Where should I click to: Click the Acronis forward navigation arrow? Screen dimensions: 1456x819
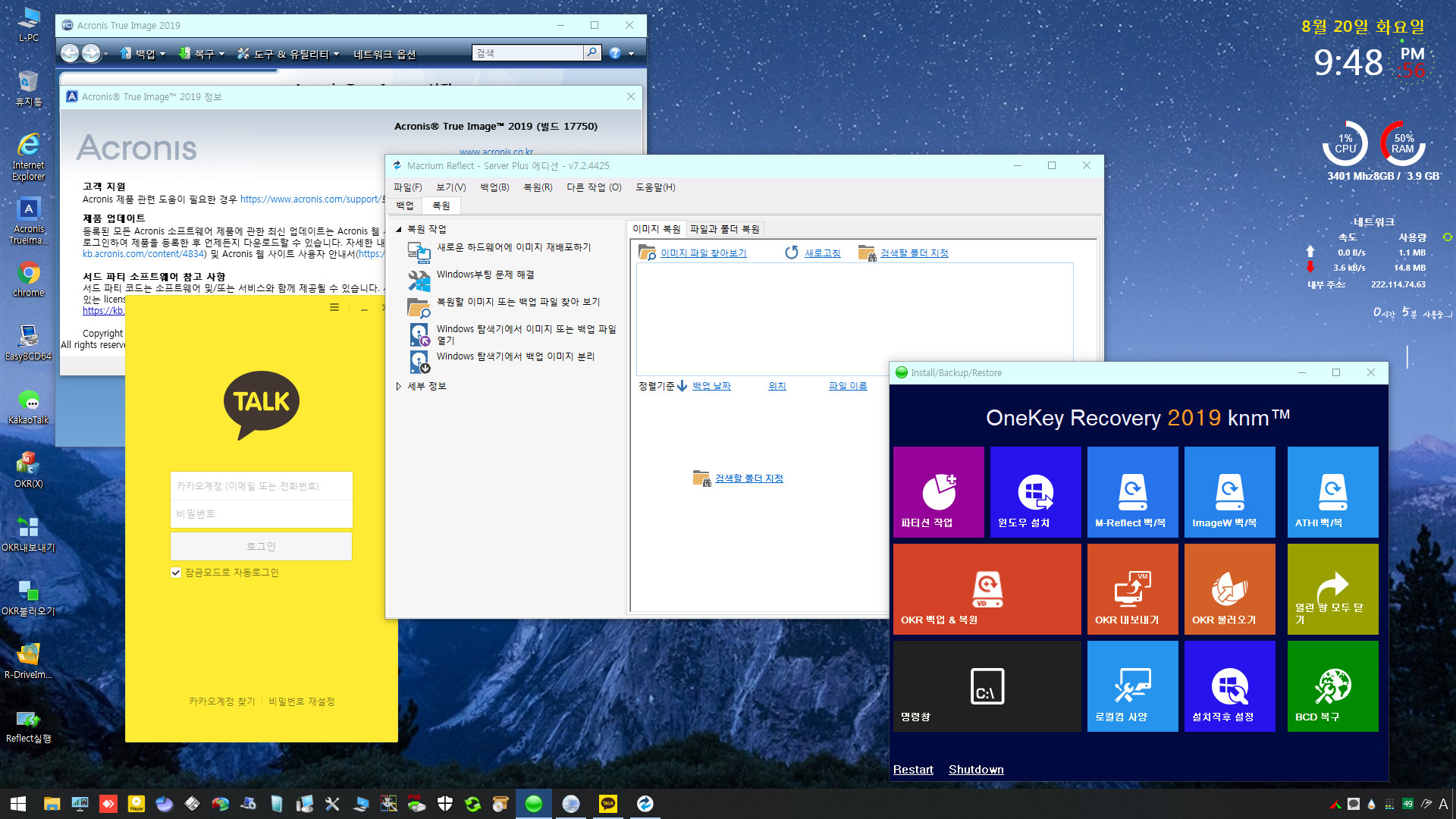(x=91, y=53)
